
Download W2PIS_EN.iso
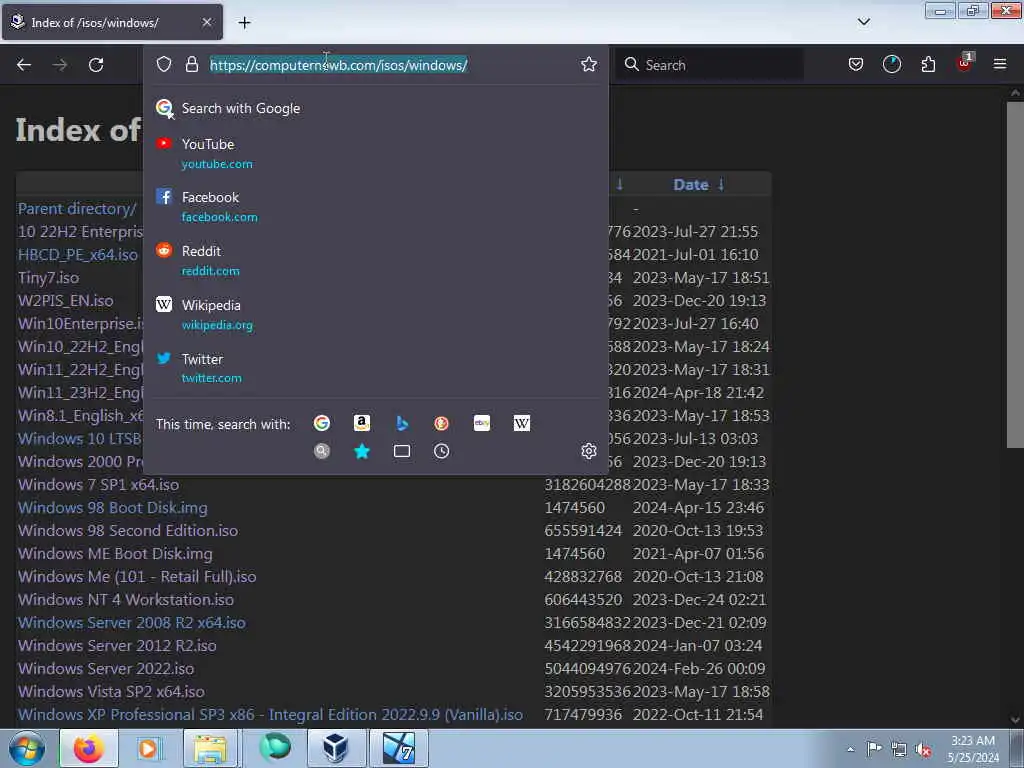click(65, 300)
